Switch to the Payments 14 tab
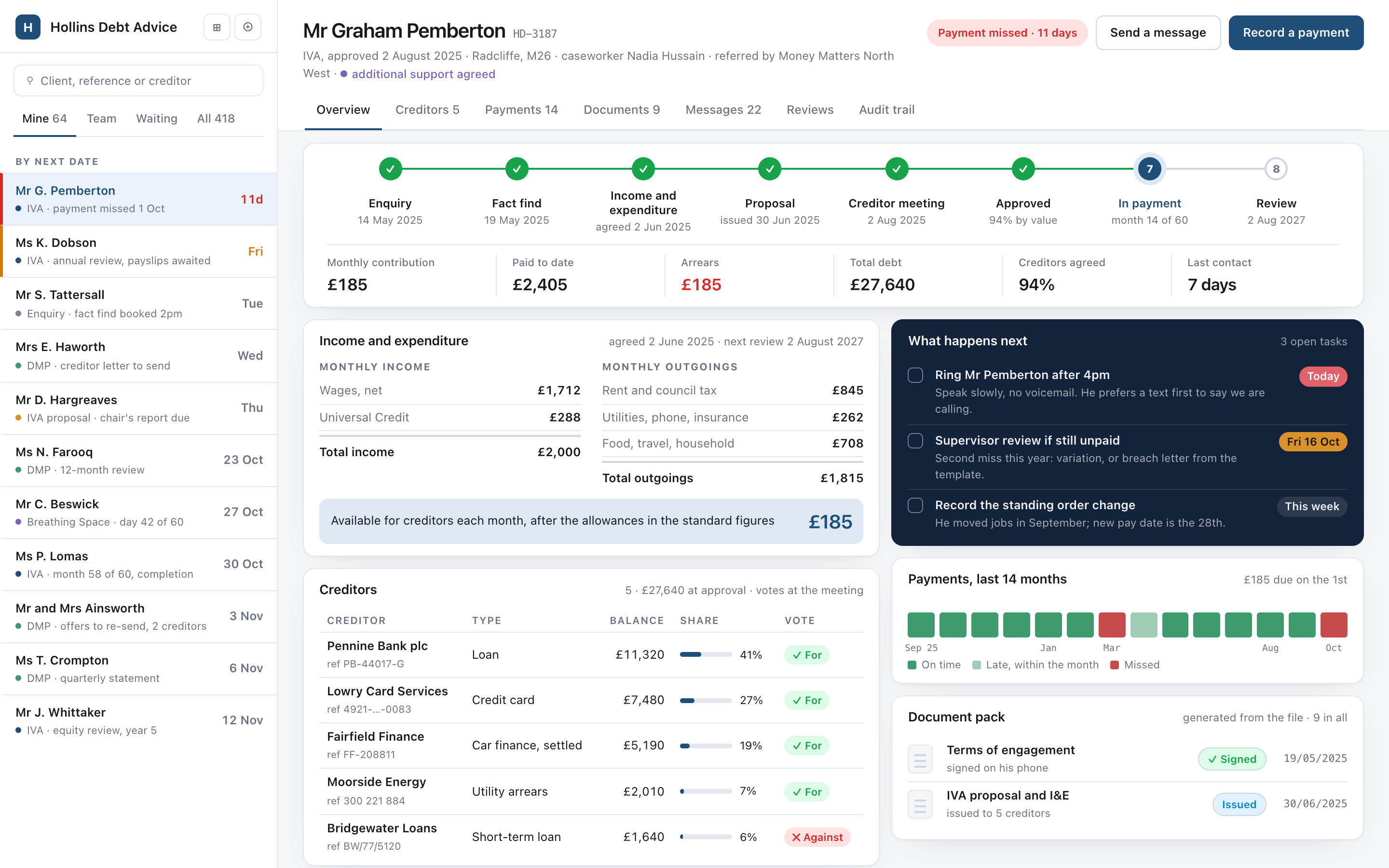The image size is (1389, 868). [521, 109]
